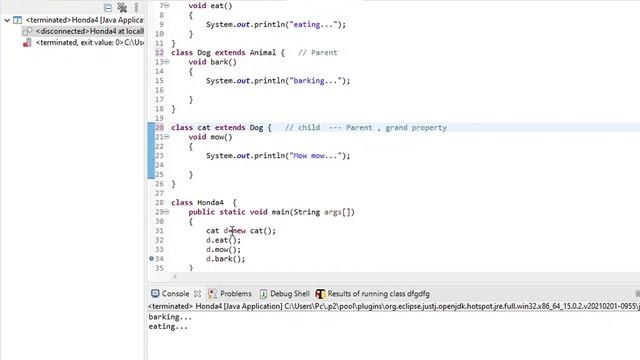Collapse the mow() method fold at line 21
This screenshot has height=360, width=640.
[x=167, y=137]
